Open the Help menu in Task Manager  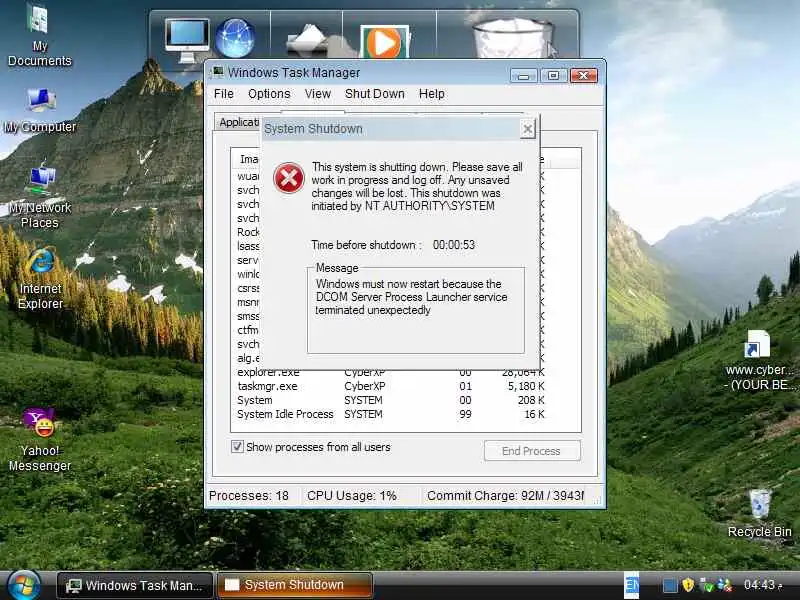[x=432, y=94]
